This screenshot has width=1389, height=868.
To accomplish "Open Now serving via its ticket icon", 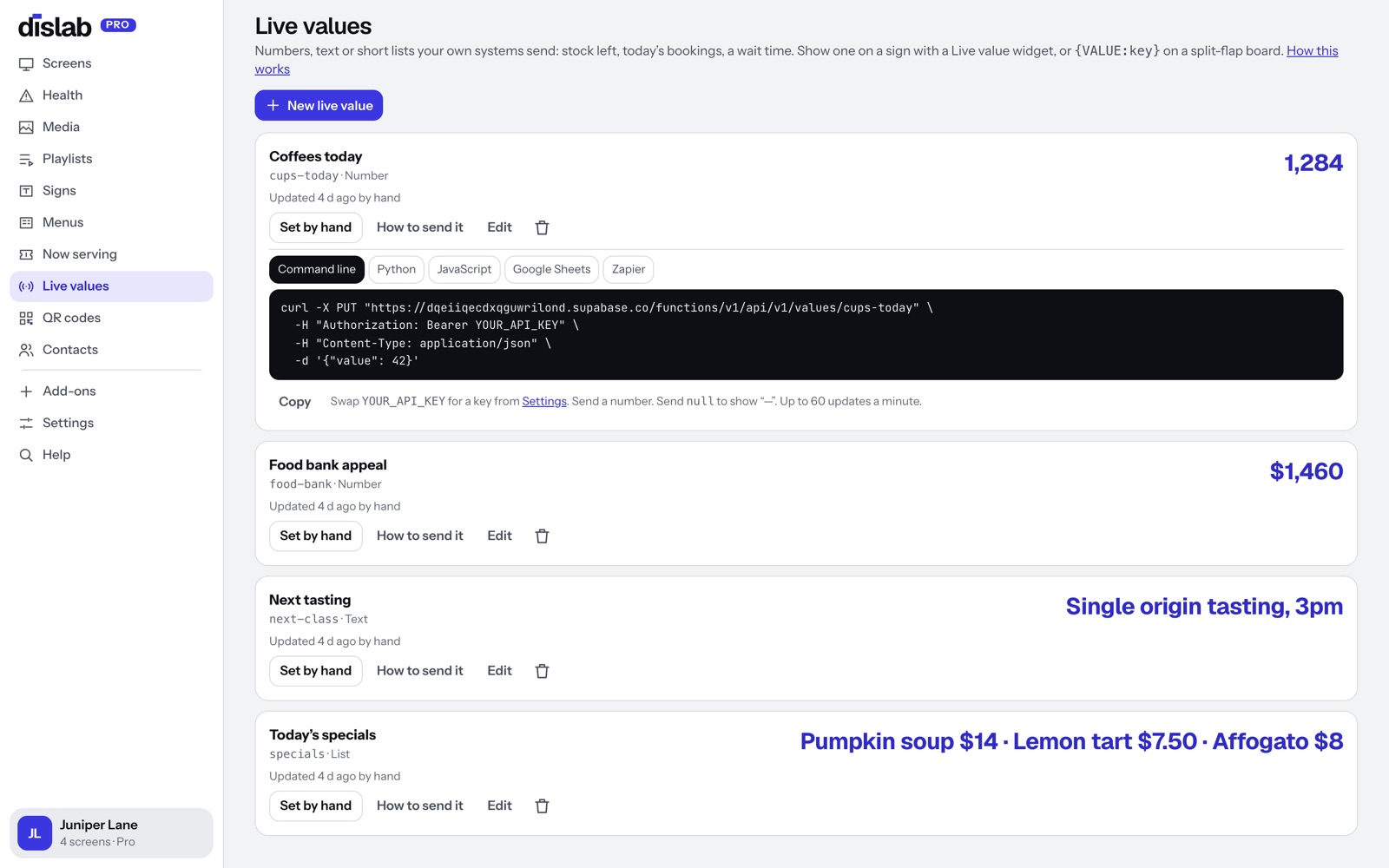I will click(x=26, y=255).
